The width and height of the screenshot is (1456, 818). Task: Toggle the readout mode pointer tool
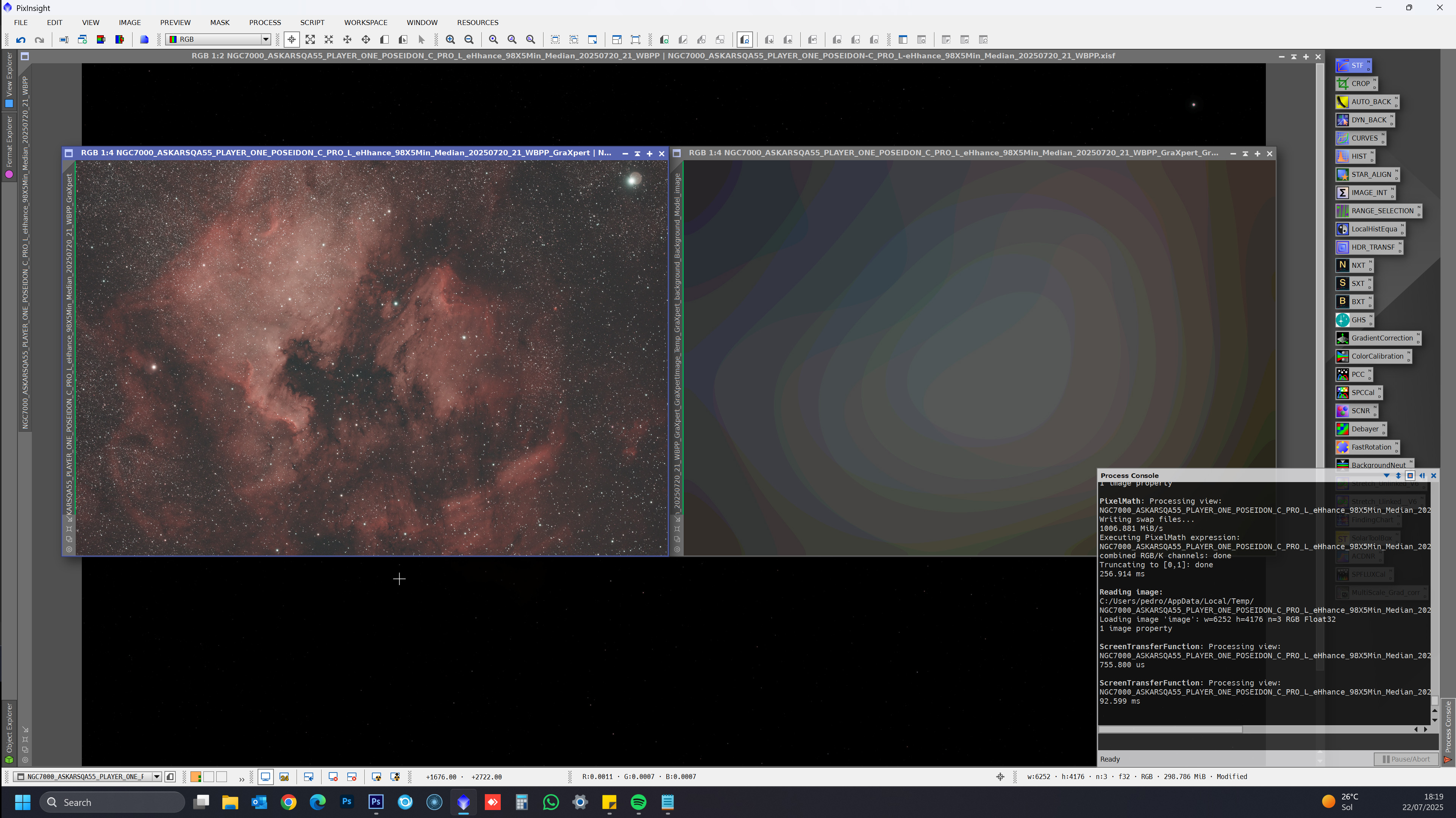click(292, 39)
